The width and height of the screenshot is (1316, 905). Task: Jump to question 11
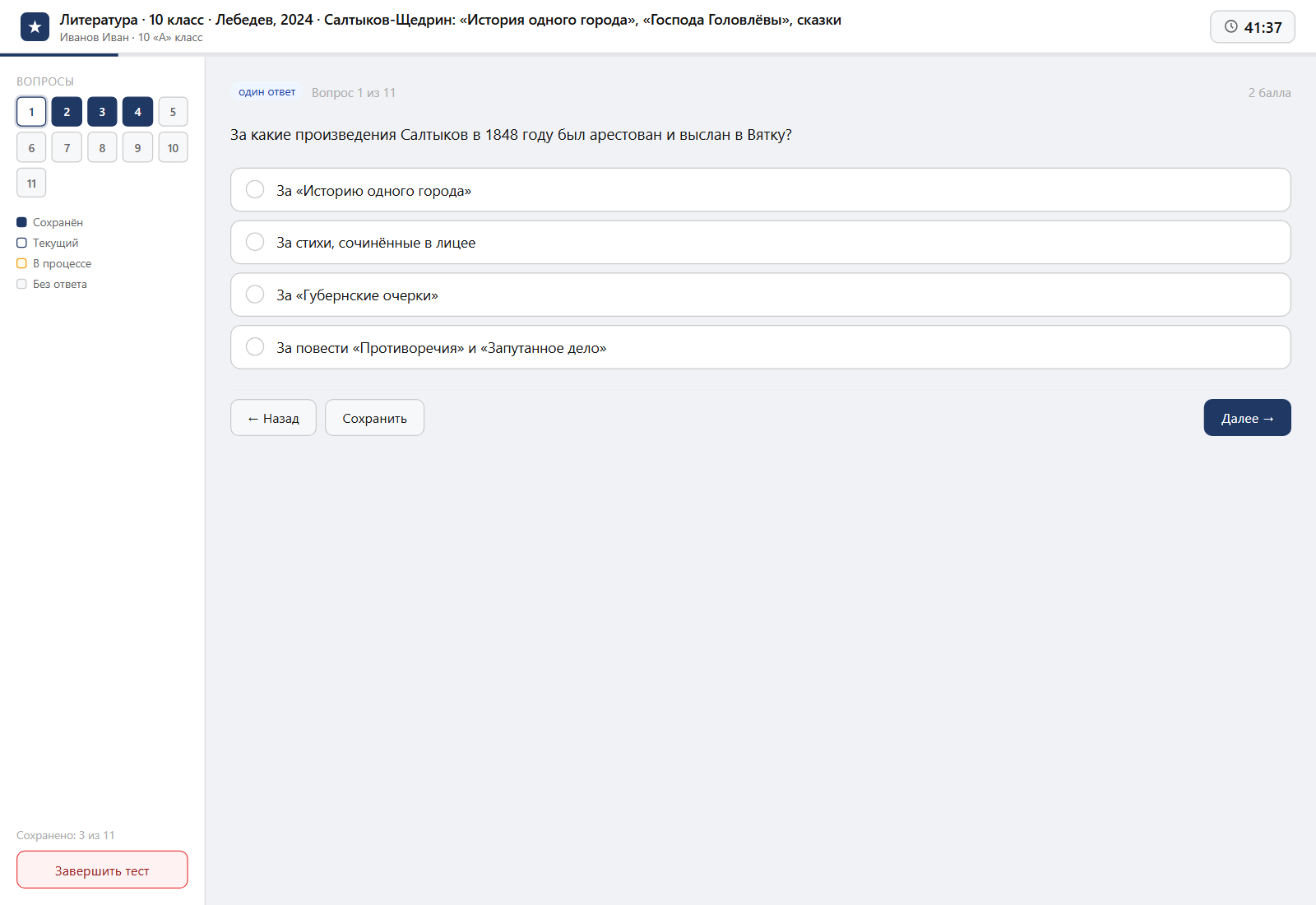[31, 183]
